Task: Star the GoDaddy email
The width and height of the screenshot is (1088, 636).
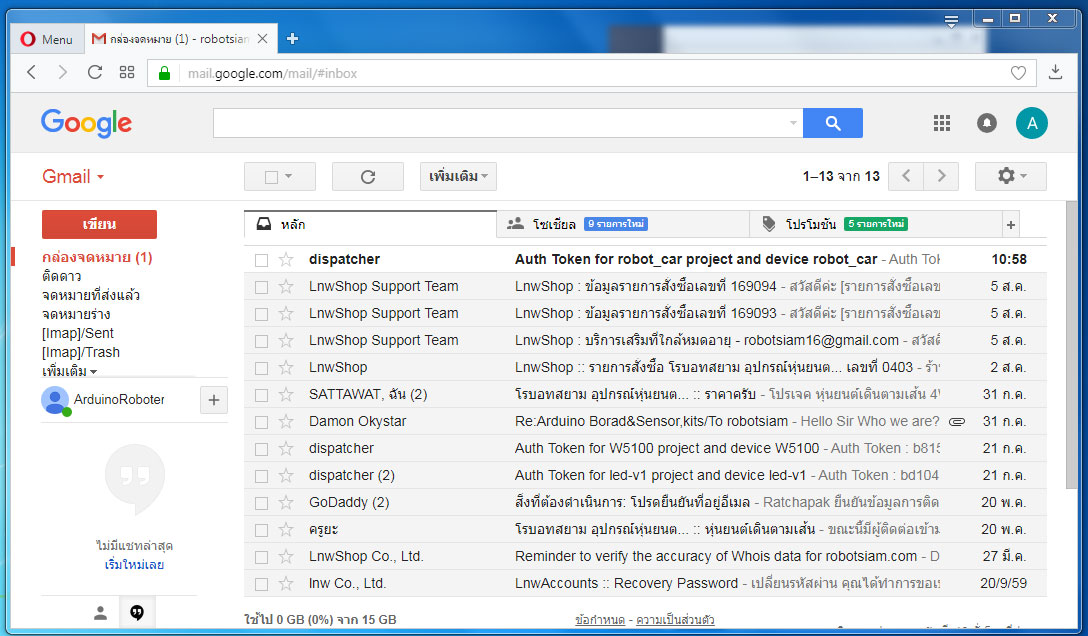Action: (x=286, y=503)
